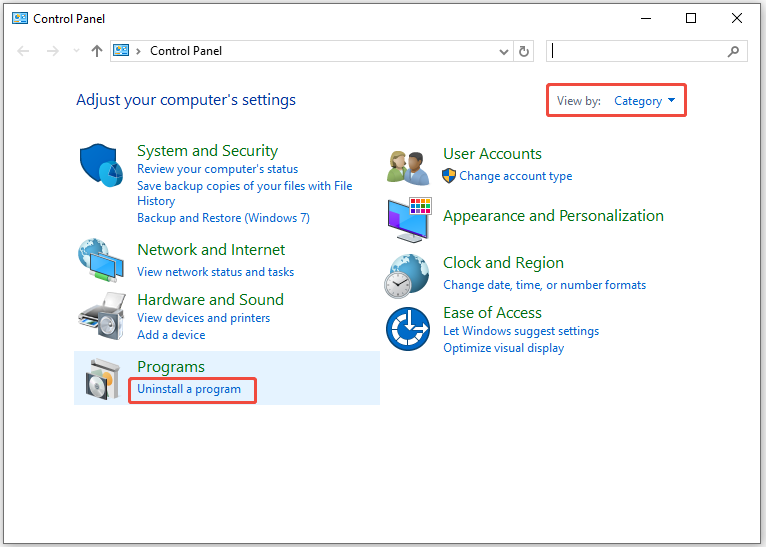The width and height of the screenshot is (766, 547).
Task: Open the Appearance and Personalization monitor icon
Action: tap(409, 220)
